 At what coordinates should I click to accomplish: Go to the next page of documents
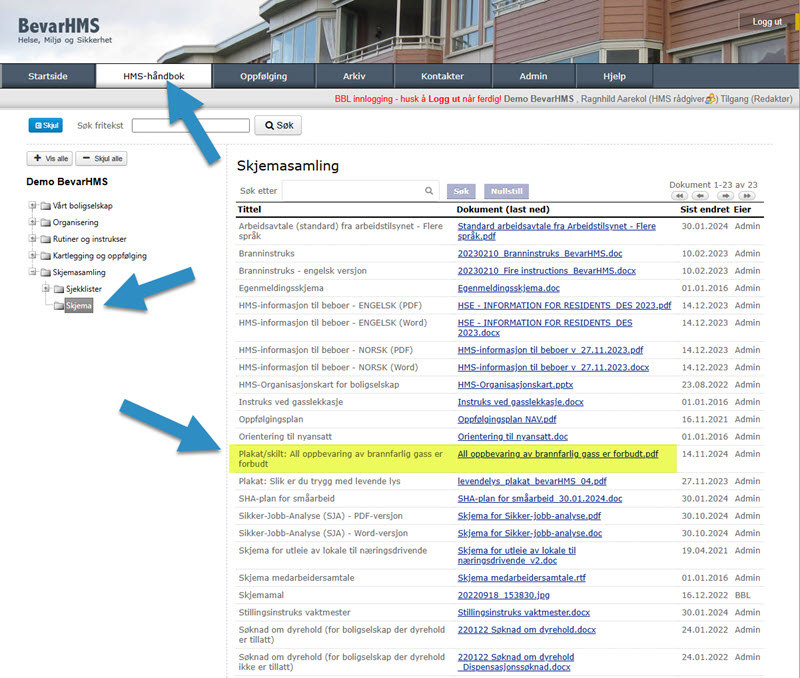click(727, 196)
